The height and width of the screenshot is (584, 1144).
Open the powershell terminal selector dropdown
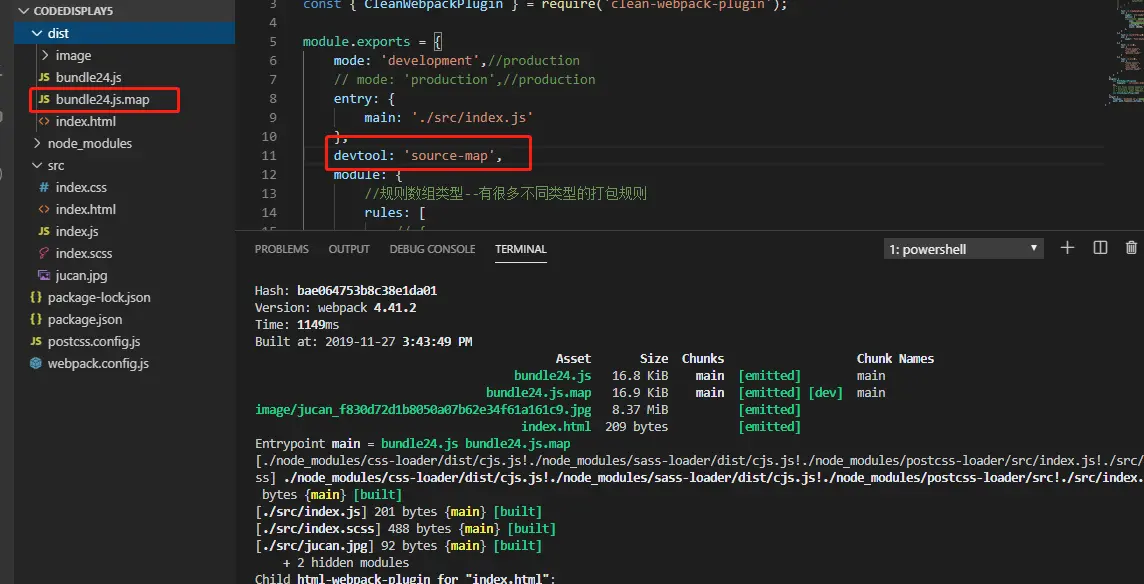coord(963,249)
